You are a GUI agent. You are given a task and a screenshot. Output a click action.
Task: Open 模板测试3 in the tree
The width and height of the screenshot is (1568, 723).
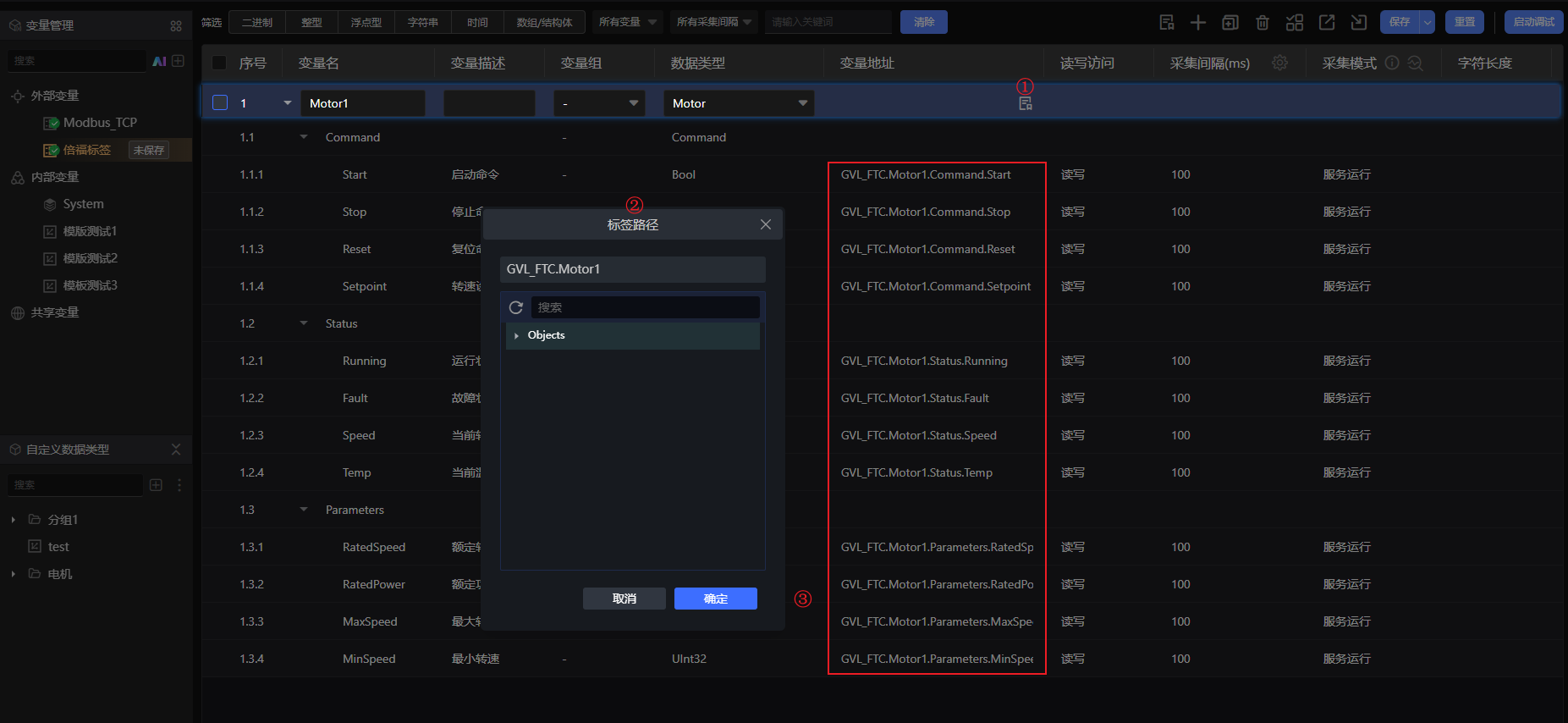click(90, 285)
